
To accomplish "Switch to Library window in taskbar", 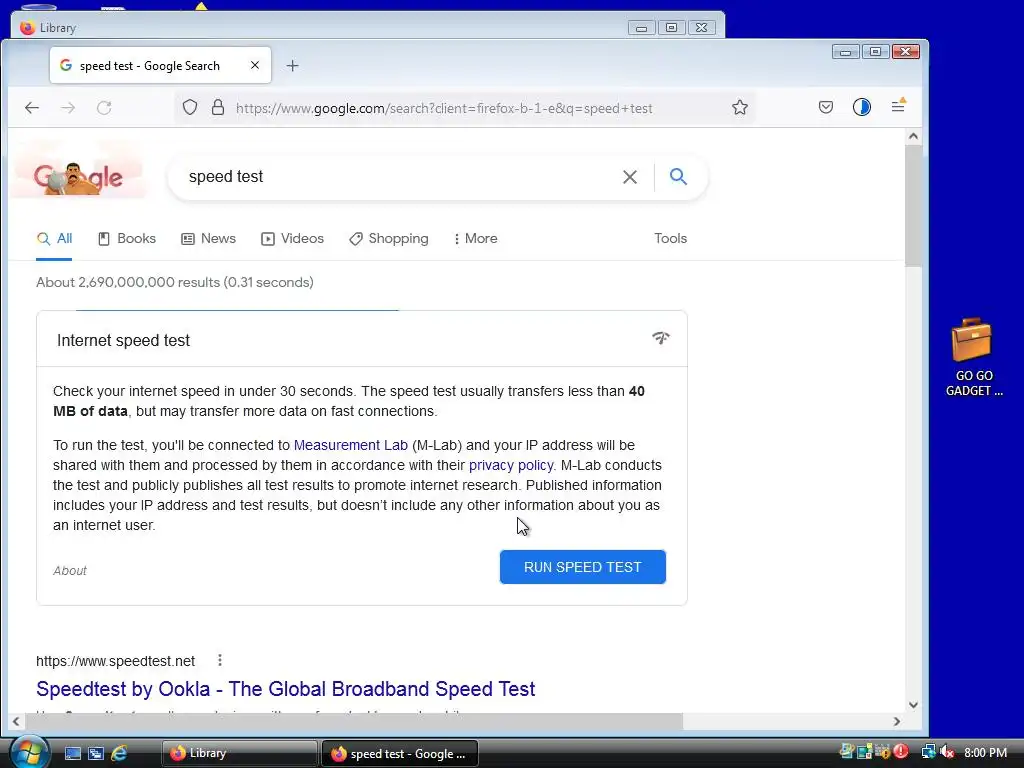I will pos(239,753).
